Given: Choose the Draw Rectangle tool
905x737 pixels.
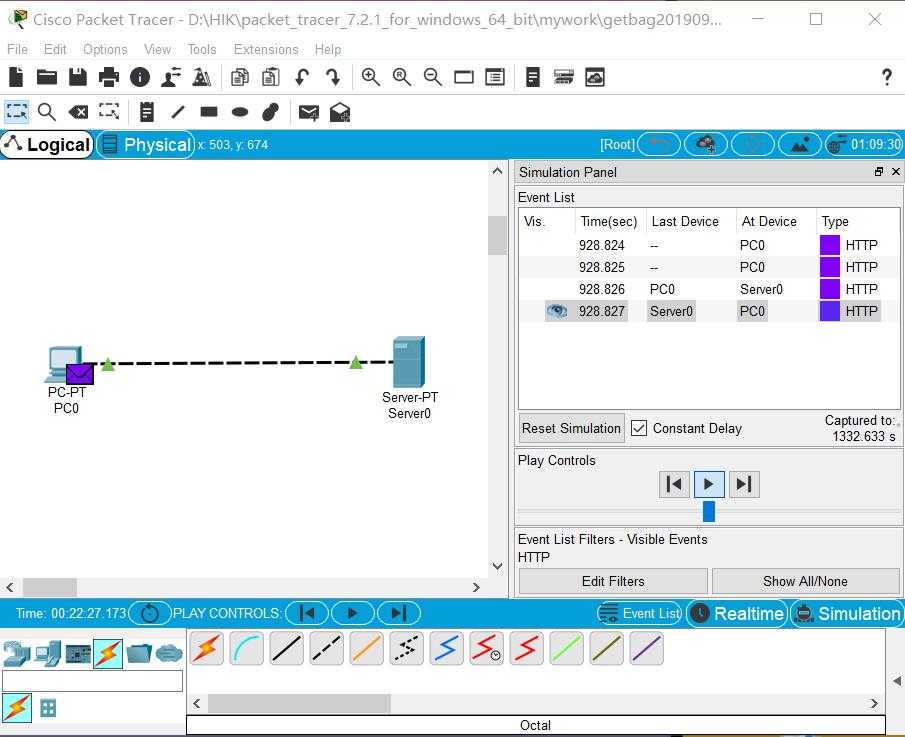Looking at the screenshot, I should click(x=209, y=111).
